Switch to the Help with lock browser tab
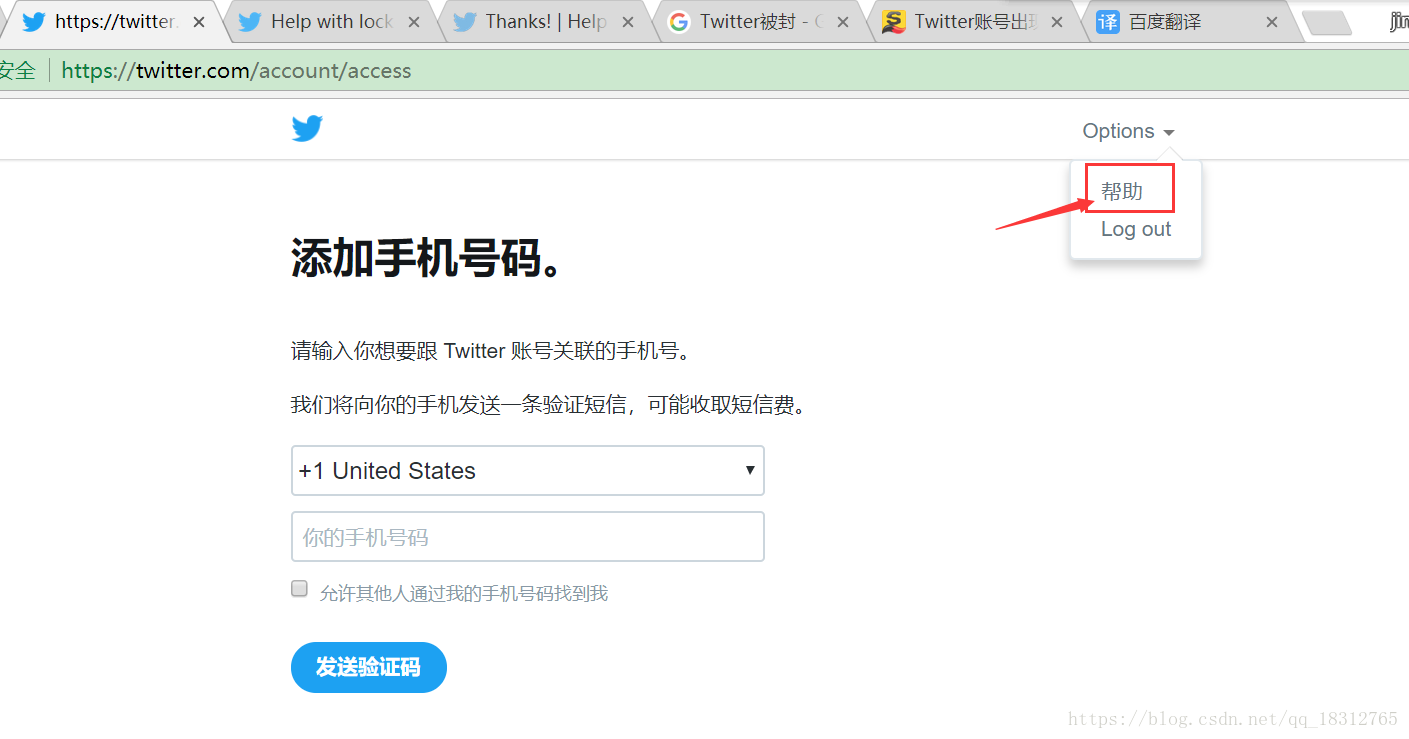 coord(331,21)
